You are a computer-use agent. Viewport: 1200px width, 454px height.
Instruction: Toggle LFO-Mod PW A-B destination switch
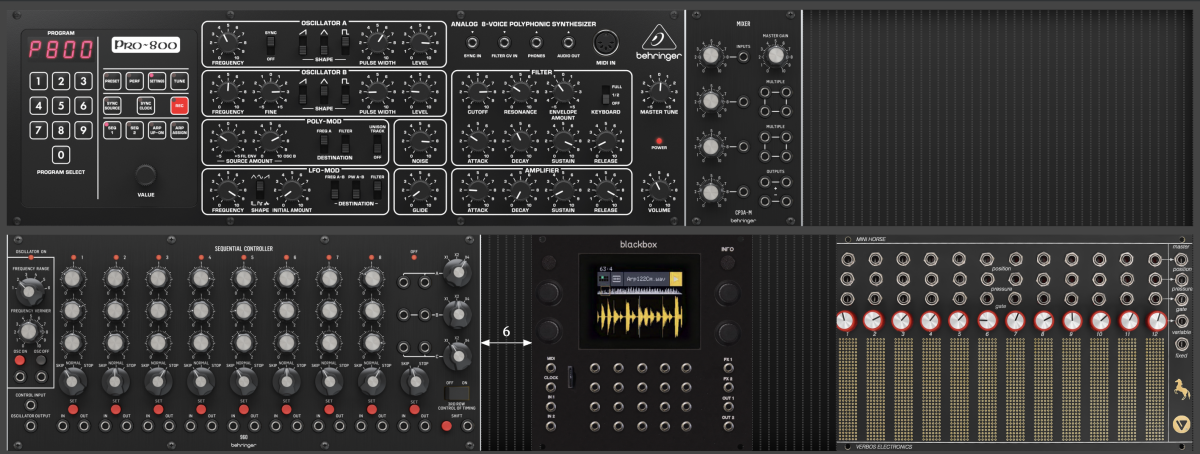point(356,190)
